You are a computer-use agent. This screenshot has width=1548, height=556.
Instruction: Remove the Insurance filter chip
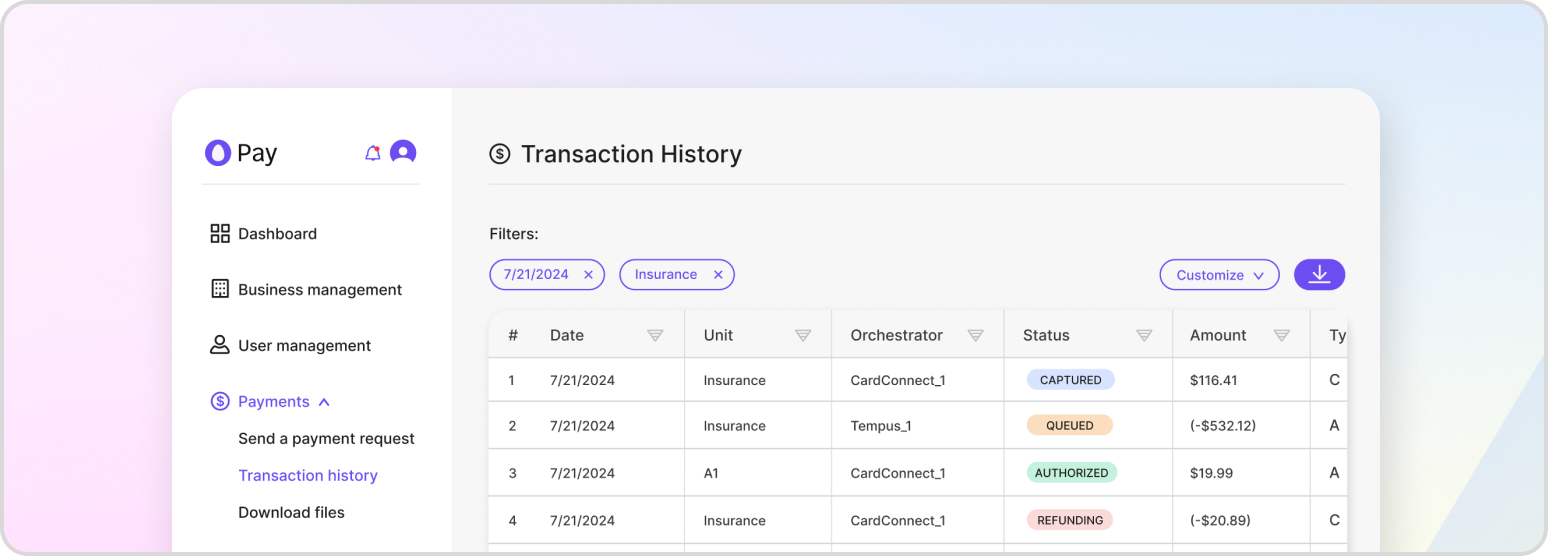[718, 275]
